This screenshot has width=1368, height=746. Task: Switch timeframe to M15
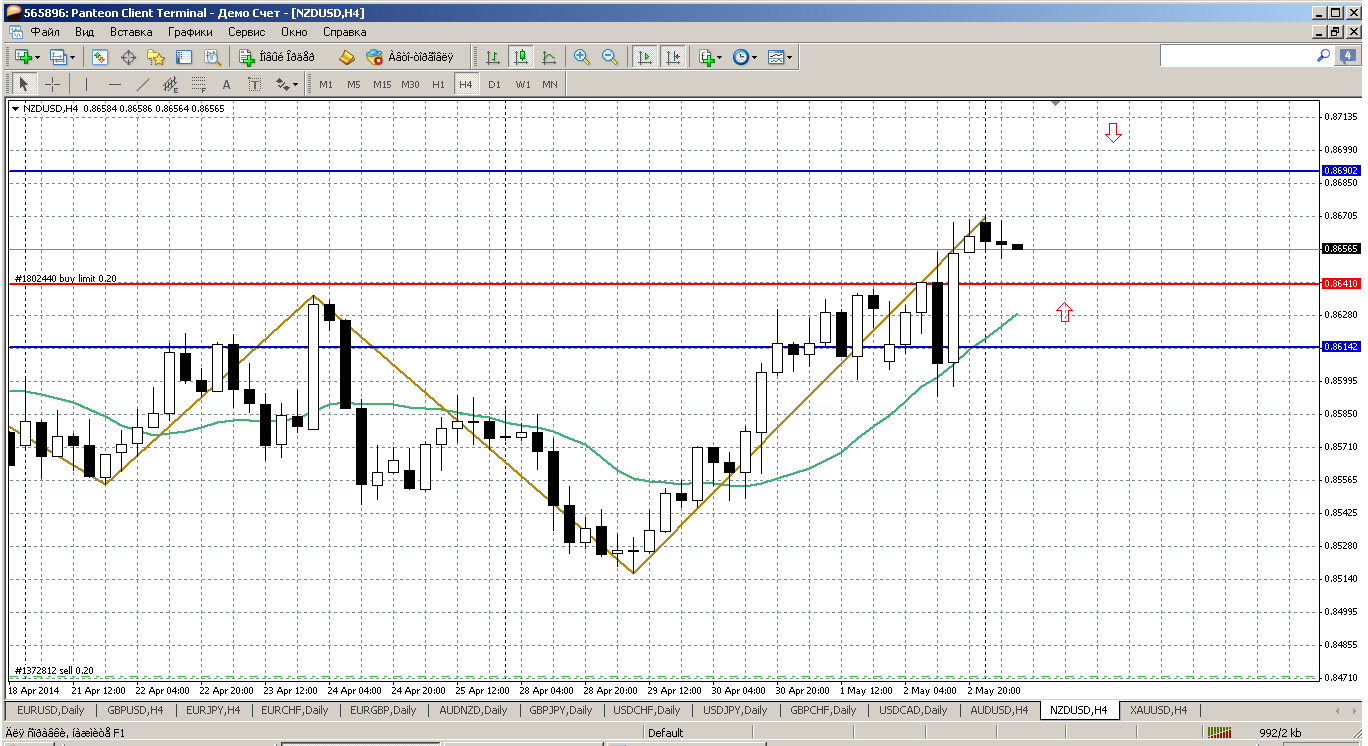382,84
